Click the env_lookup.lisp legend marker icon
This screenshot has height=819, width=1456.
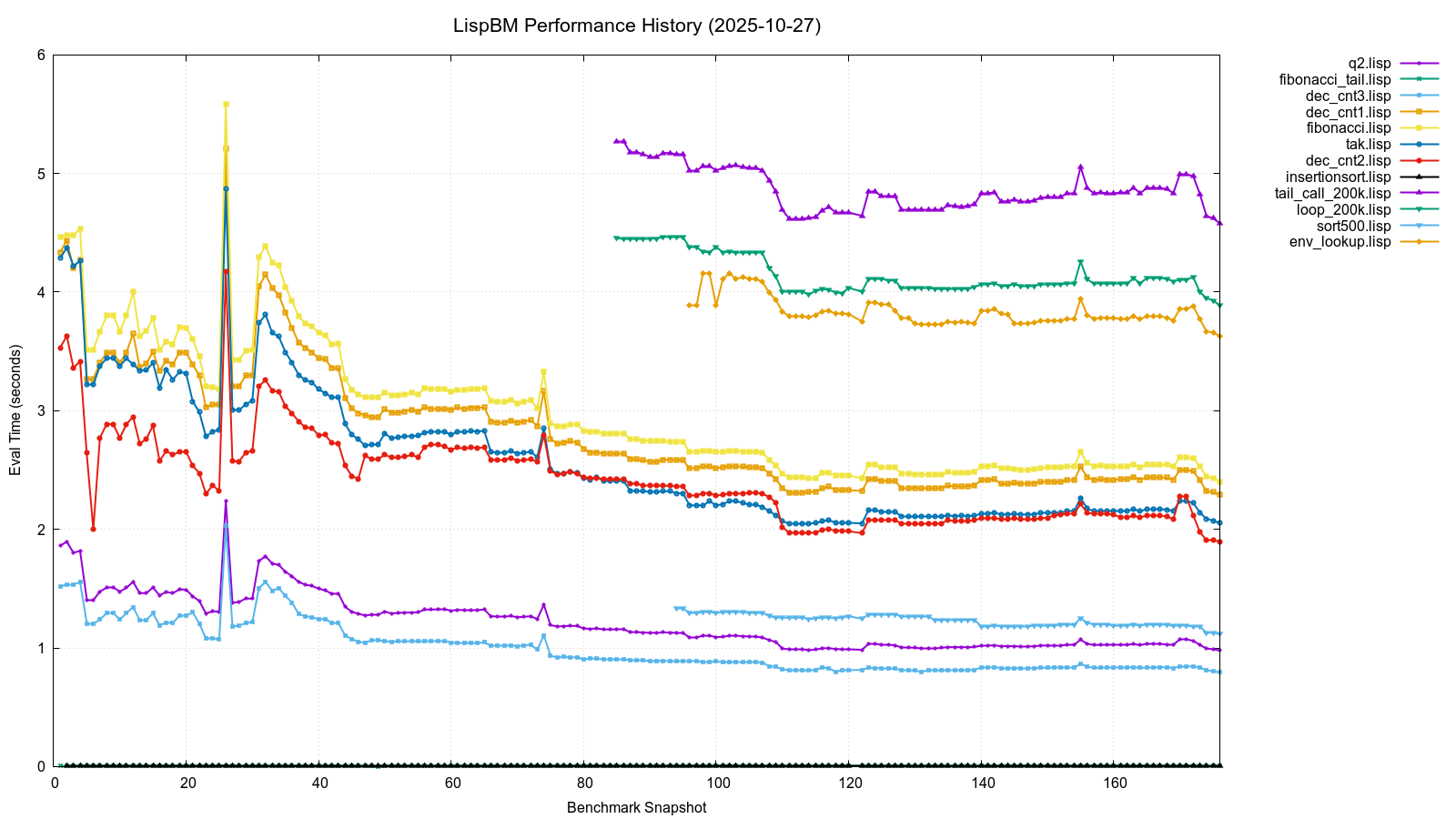(1419, 241)
